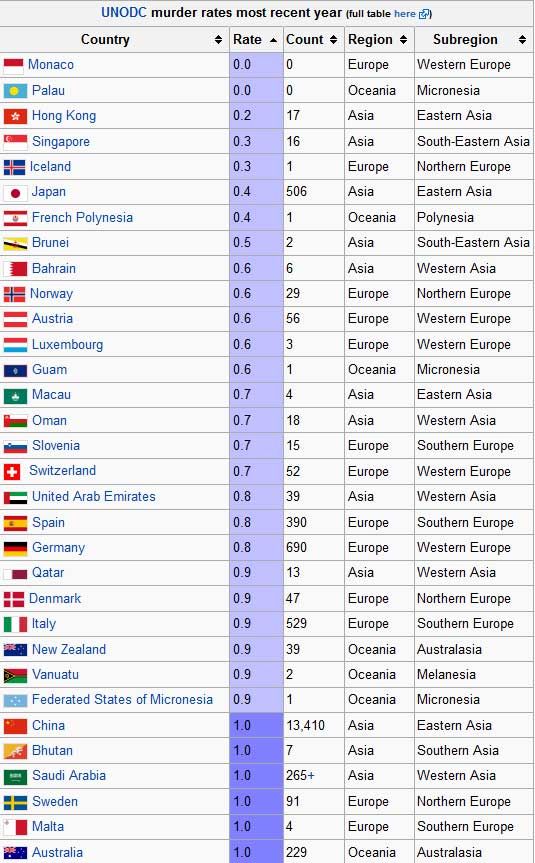This screenshot has width=535, height=863.
Task: Click the Monaco flag icon
Action: click(13, 66)
